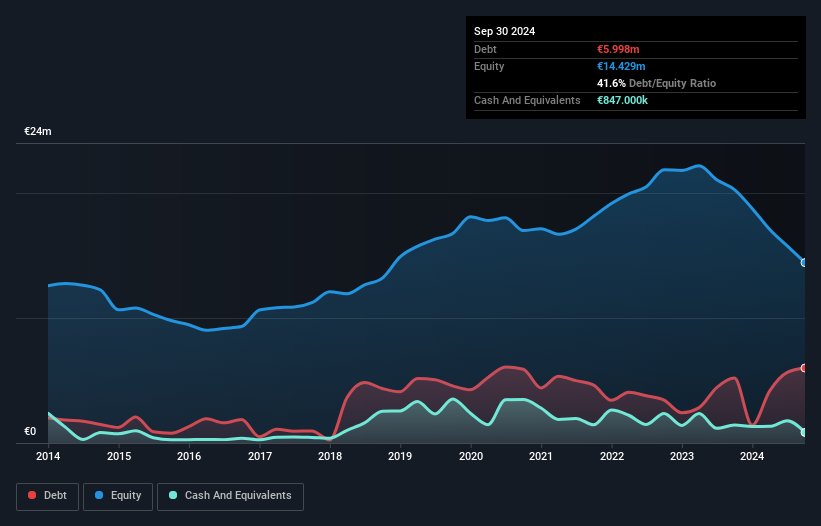This screenshot has width=821, height=526.
Task: Click the teal Cash And Equivalents legend dot
Action: (173, 495)
